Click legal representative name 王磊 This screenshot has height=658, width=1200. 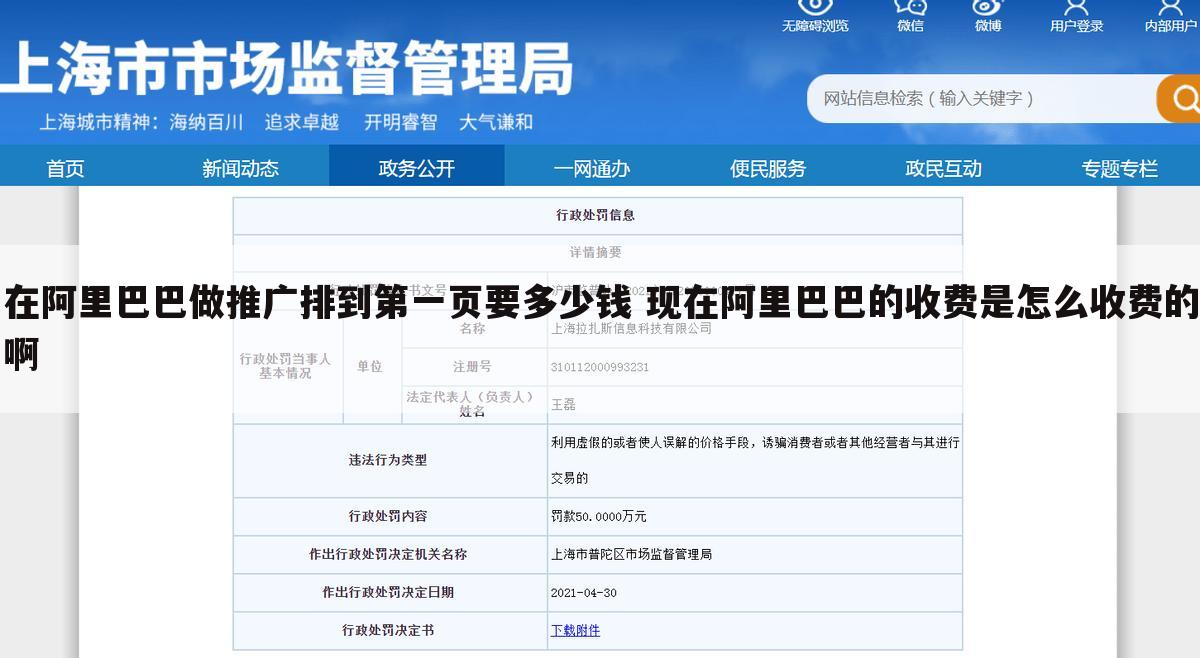tap(564, 405)
